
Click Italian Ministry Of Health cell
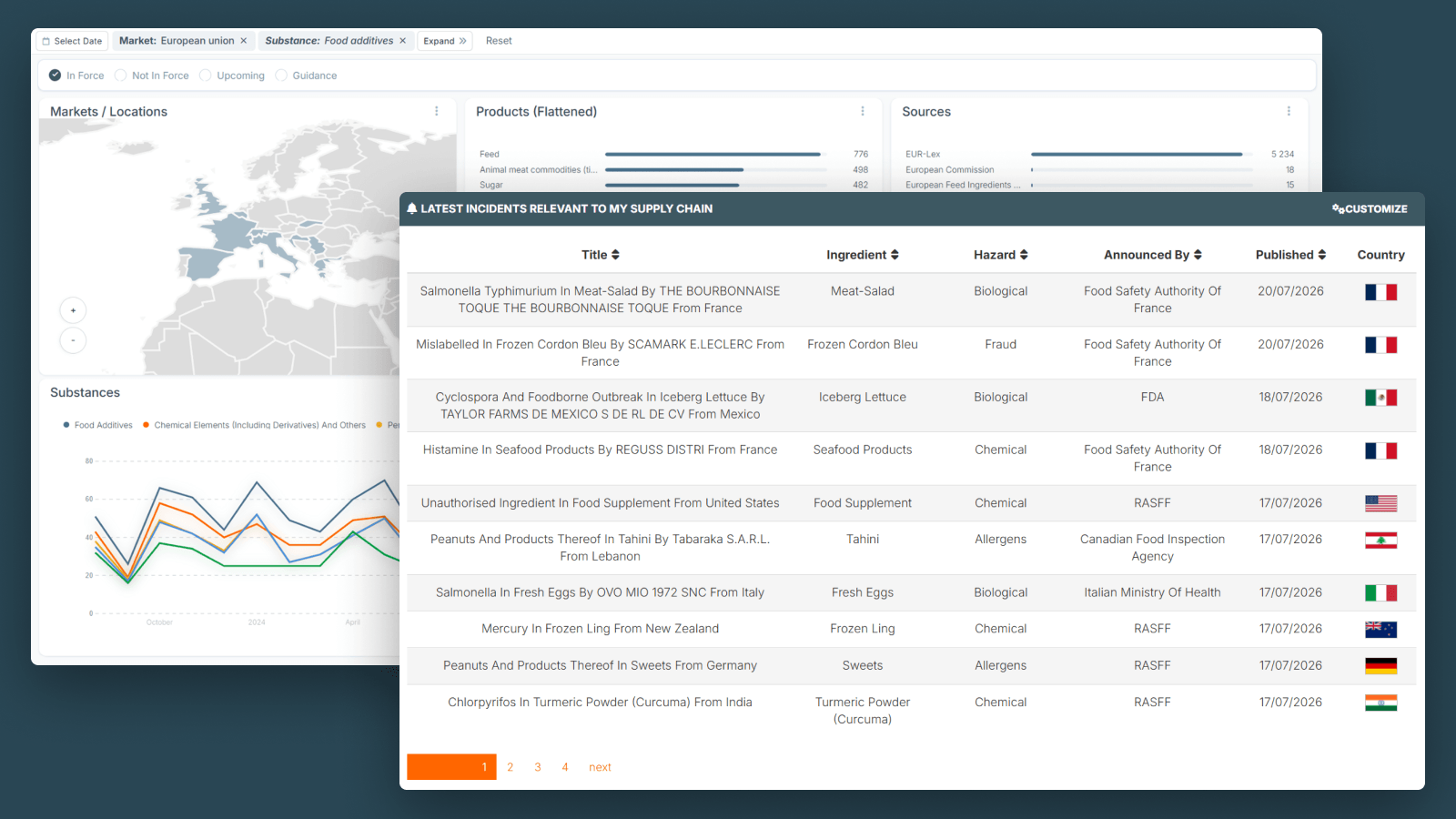click(x=1153, y=591)
